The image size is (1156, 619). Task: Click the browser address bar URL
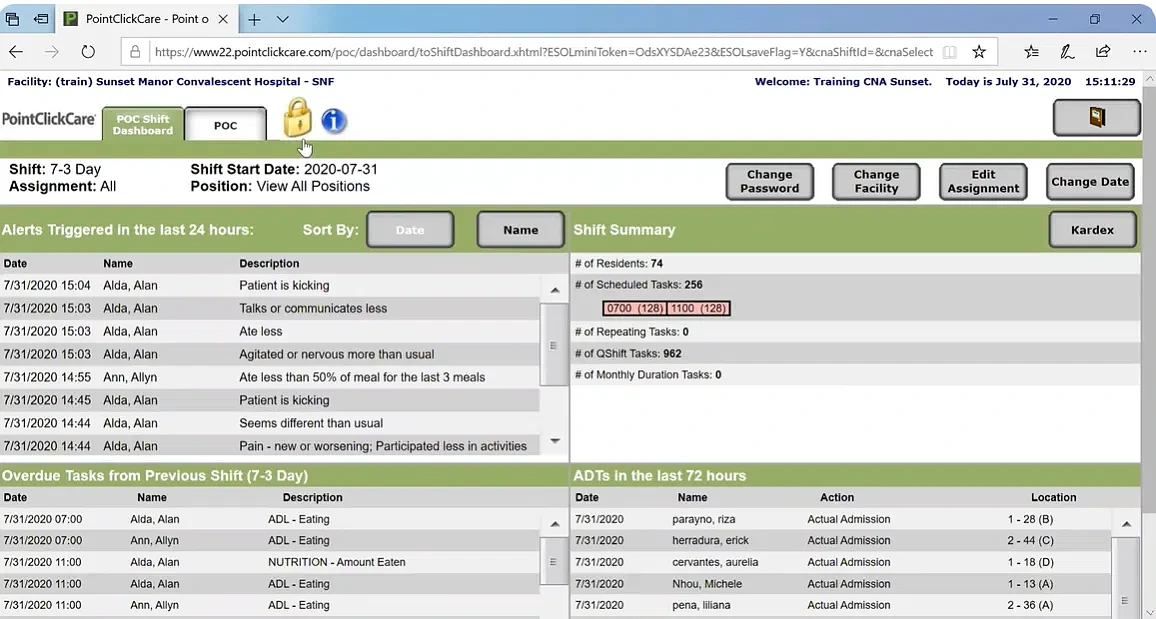(x=543, y=52)
